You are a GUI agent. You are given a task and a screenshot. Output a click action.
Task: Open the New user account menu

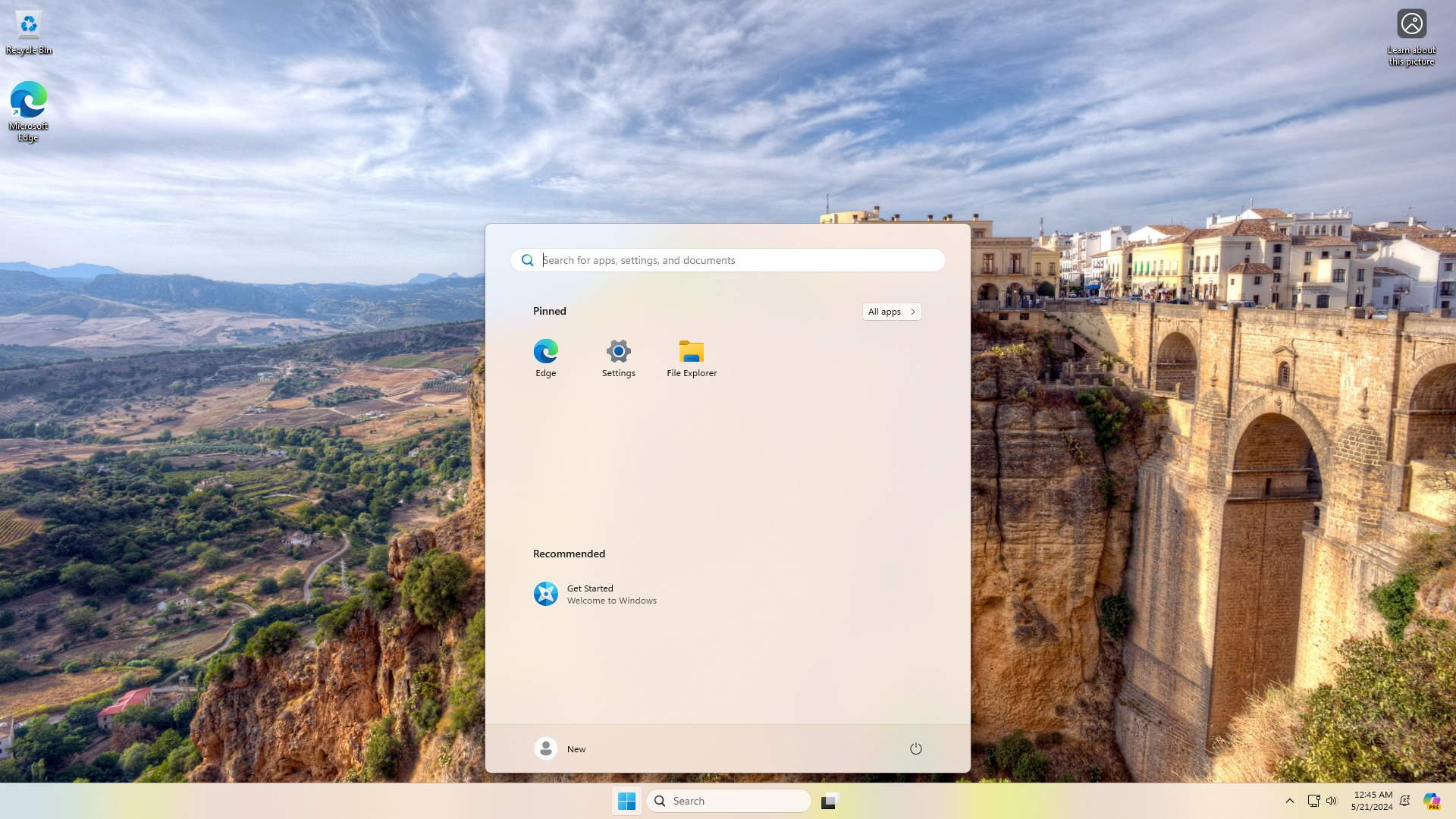click(x=560, y=748)
